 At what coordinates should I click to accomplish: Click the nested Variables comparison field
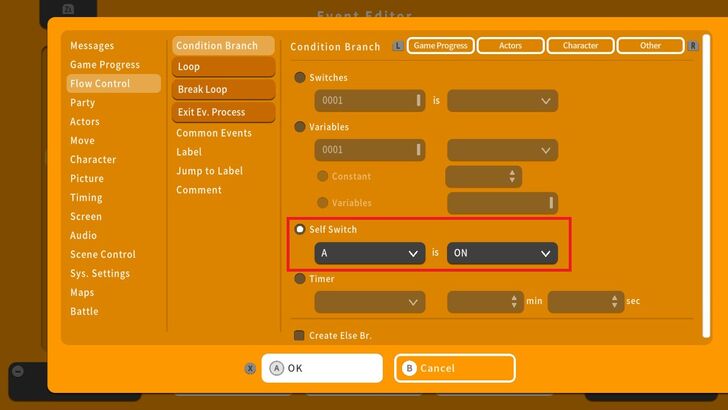502,203
